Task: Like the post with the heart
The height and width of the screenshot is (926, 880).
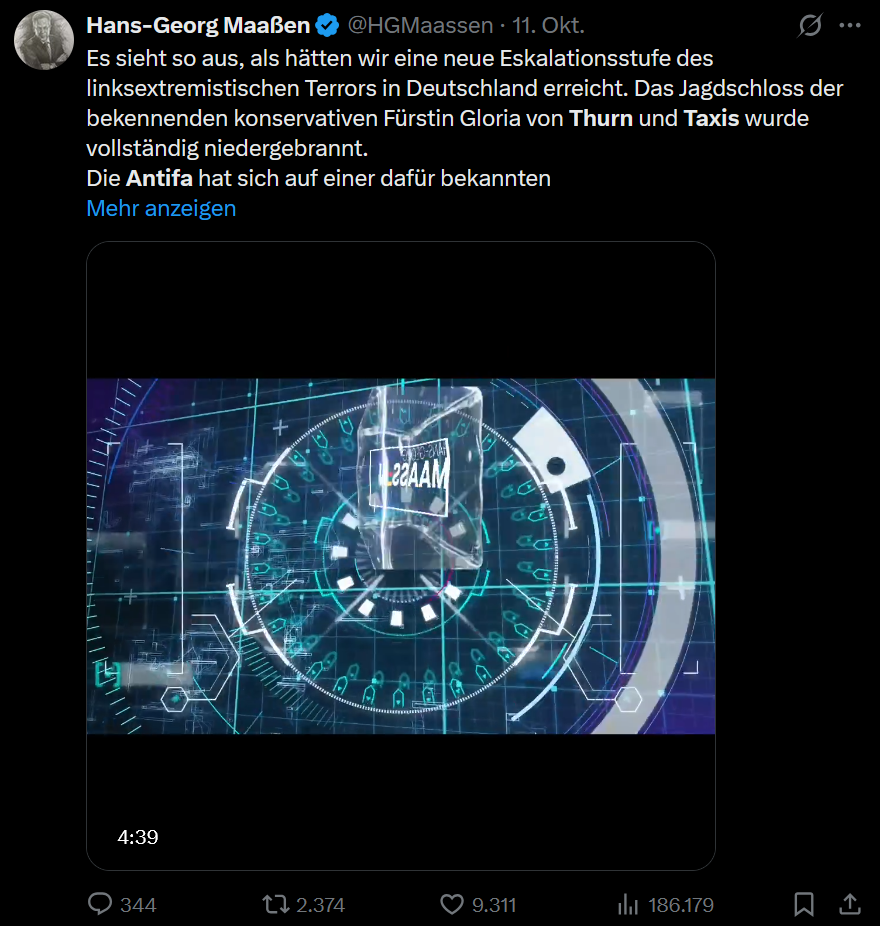Action: pos(452,904)
